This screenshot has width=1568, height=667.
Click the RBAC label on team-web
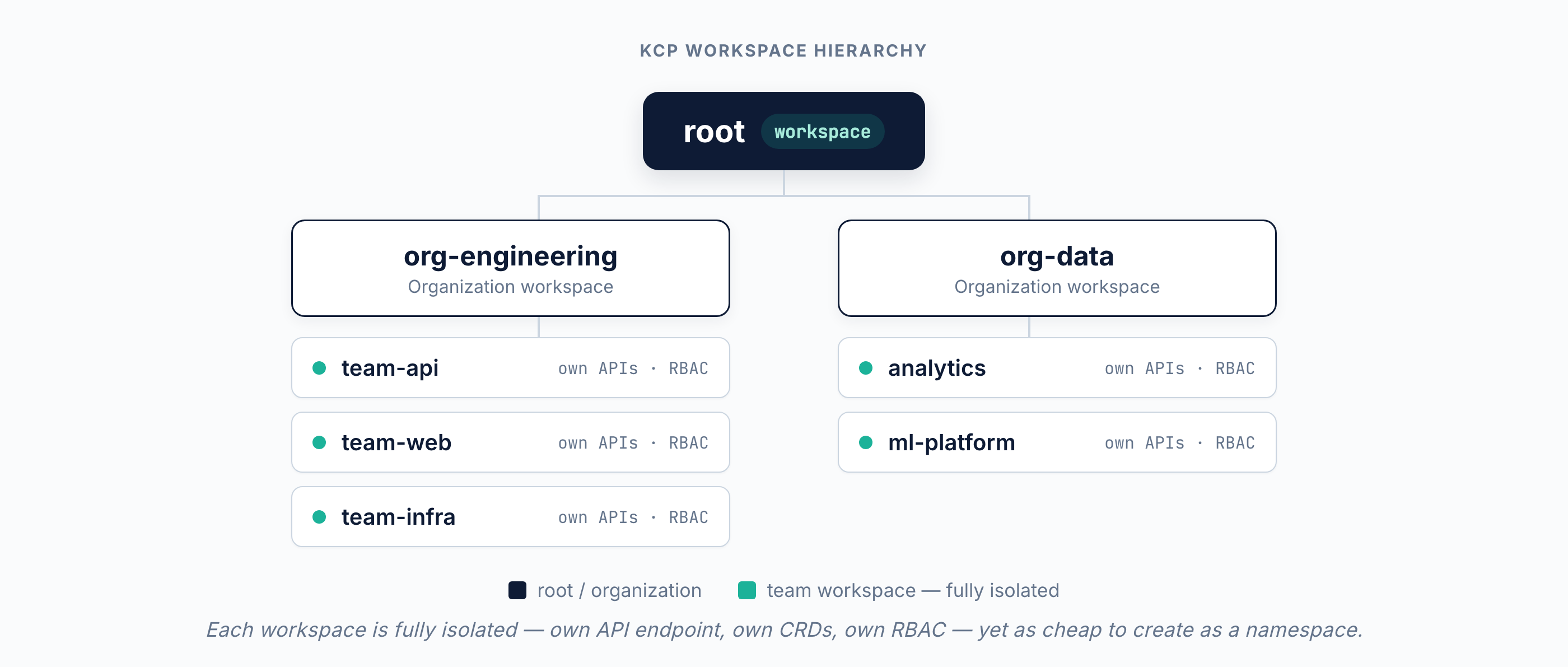[x=688, y=442]
